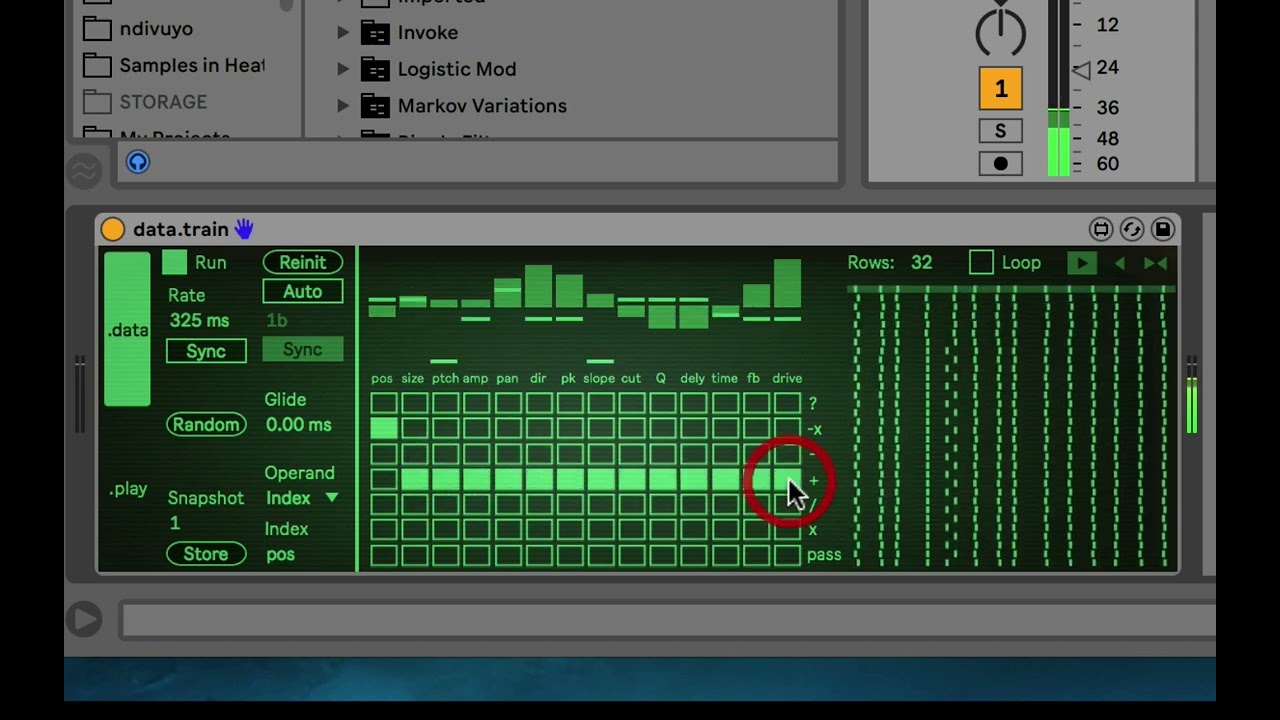The image size is (1280, 720).
Task: Toggle the yellow track 1 activator
Action: coord(1000,89)
